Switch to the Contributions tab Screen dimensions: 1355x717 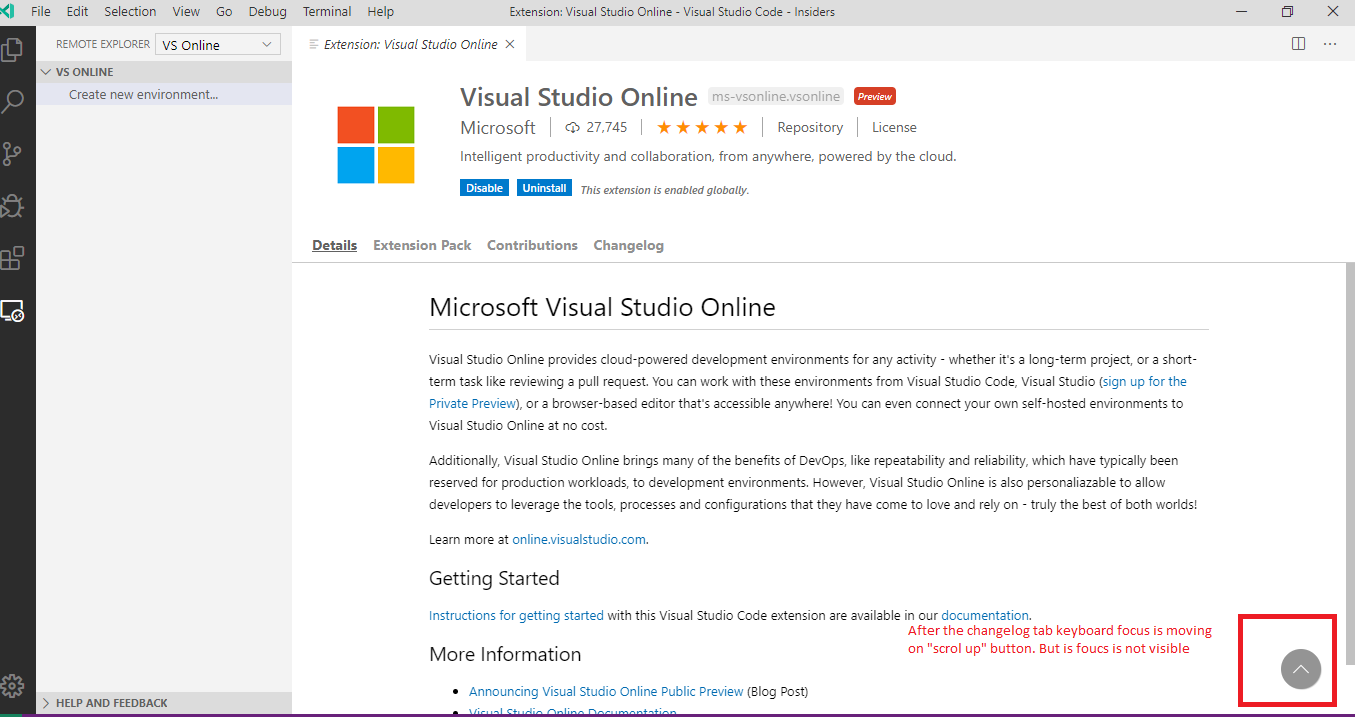click(x=532, y=245)
